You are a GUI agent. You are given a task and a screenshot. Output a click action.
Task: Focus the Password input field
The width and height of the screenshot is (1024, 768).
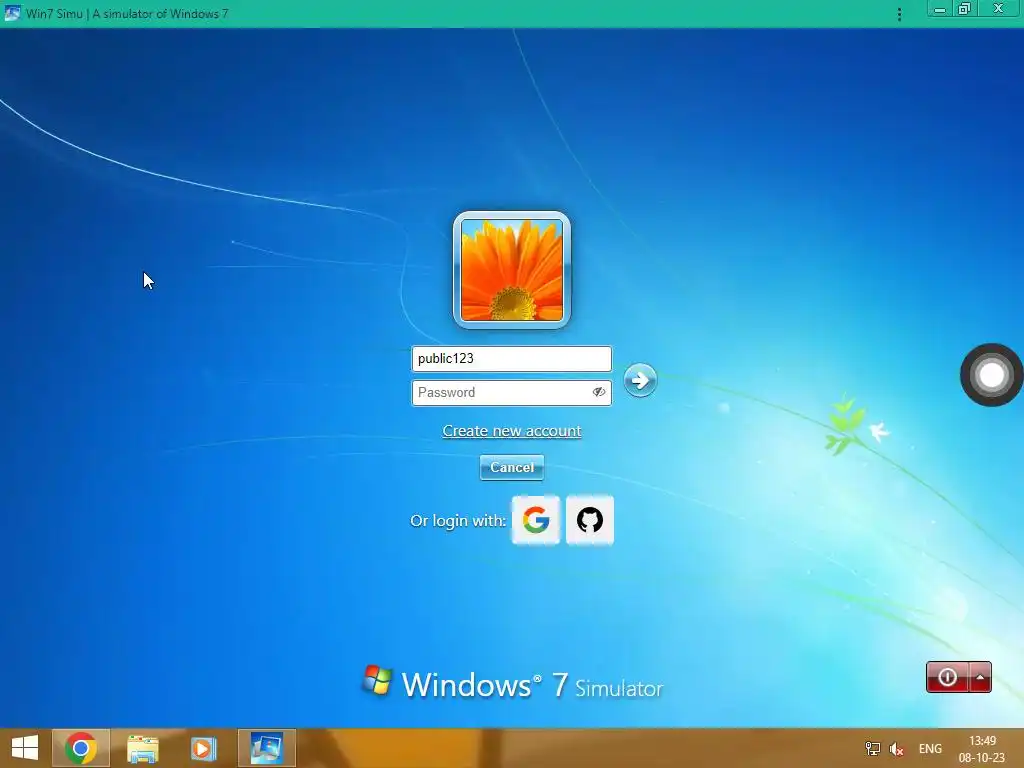pyautogui.click(x=511, y=392)
